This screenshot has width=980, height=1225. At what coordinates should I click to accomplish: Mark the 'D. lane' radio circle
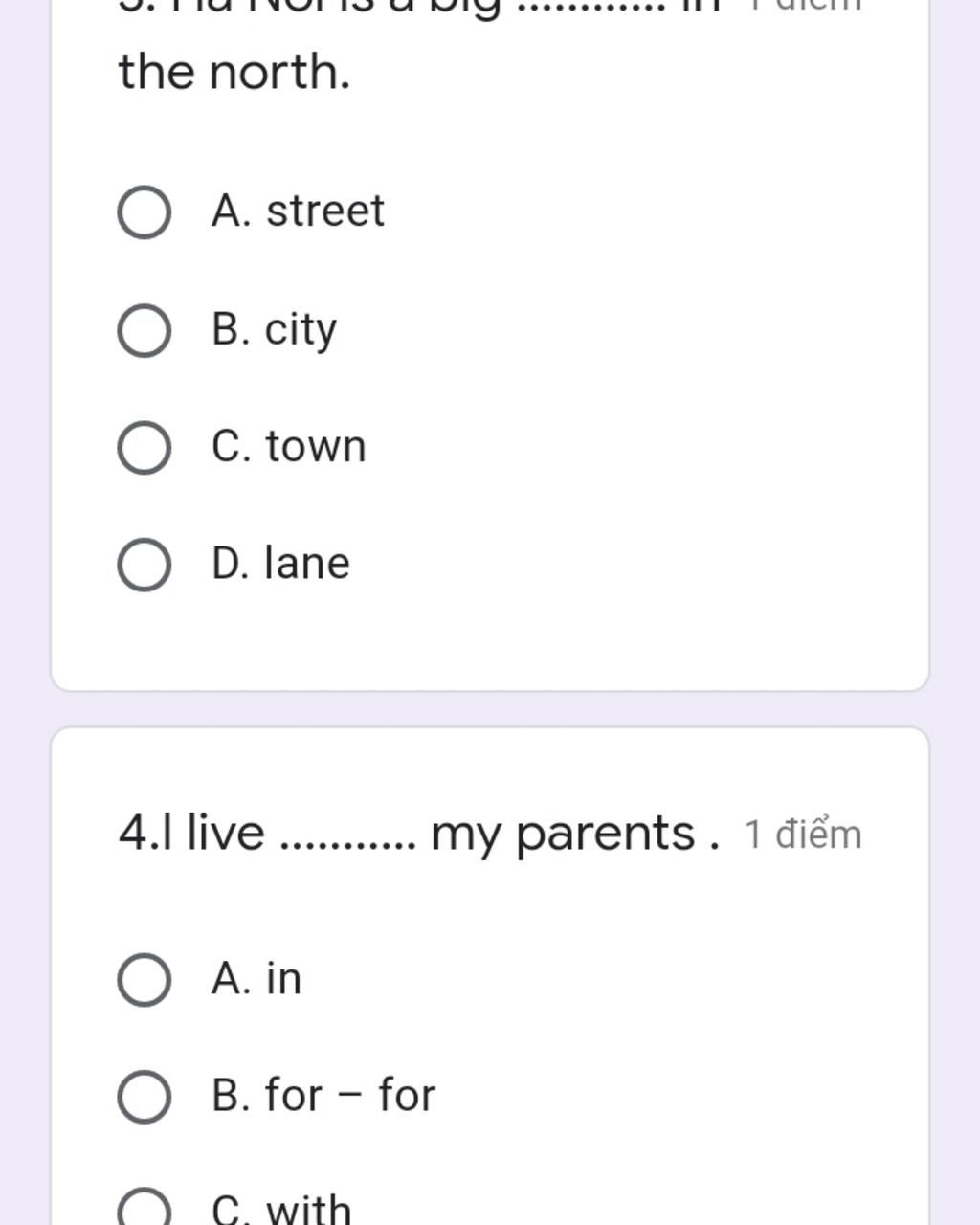point(145,565)
